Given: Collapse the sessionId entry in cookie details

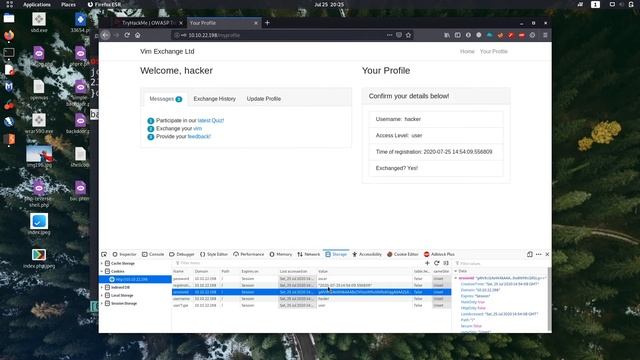Looking at the screenshot, I should point(456,278).
